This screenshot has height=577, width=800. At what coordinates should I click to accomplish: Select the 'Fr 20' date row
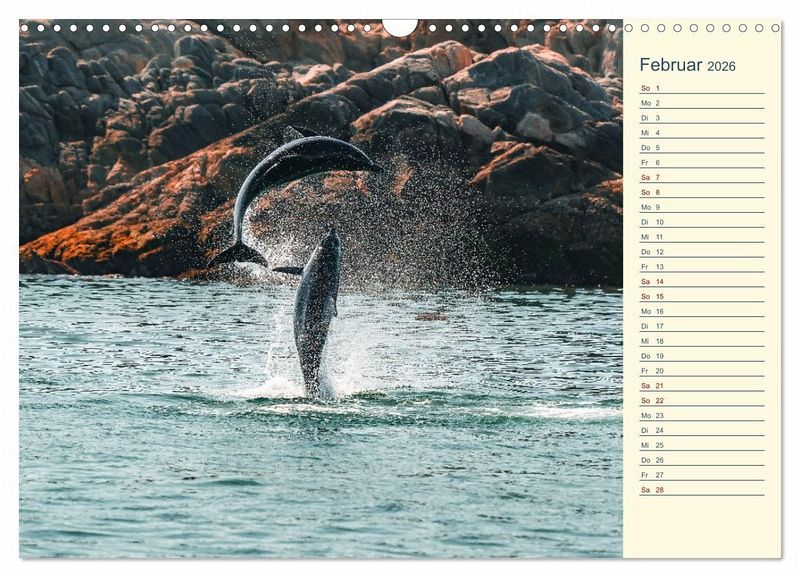click(702, 370)
